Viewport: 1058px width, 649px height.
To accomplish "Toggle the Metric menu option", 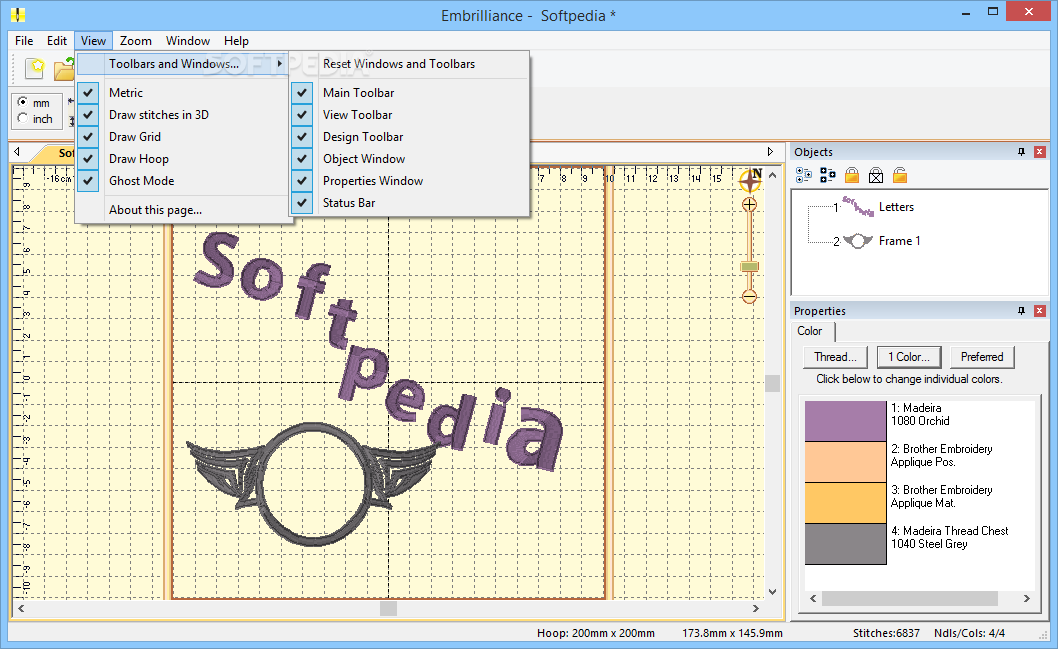I will click(182, 92).
